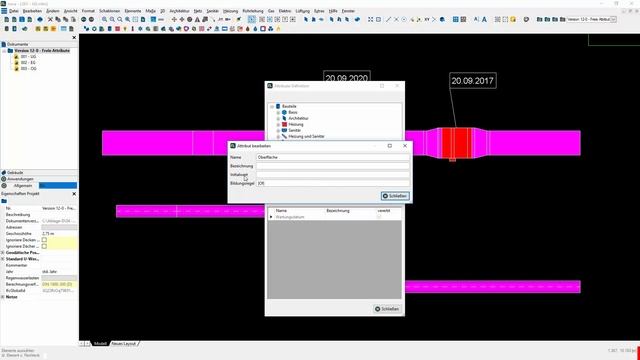Close the Eigenschaften Projekt panel

pyautogui.click(x=74, y=194)
